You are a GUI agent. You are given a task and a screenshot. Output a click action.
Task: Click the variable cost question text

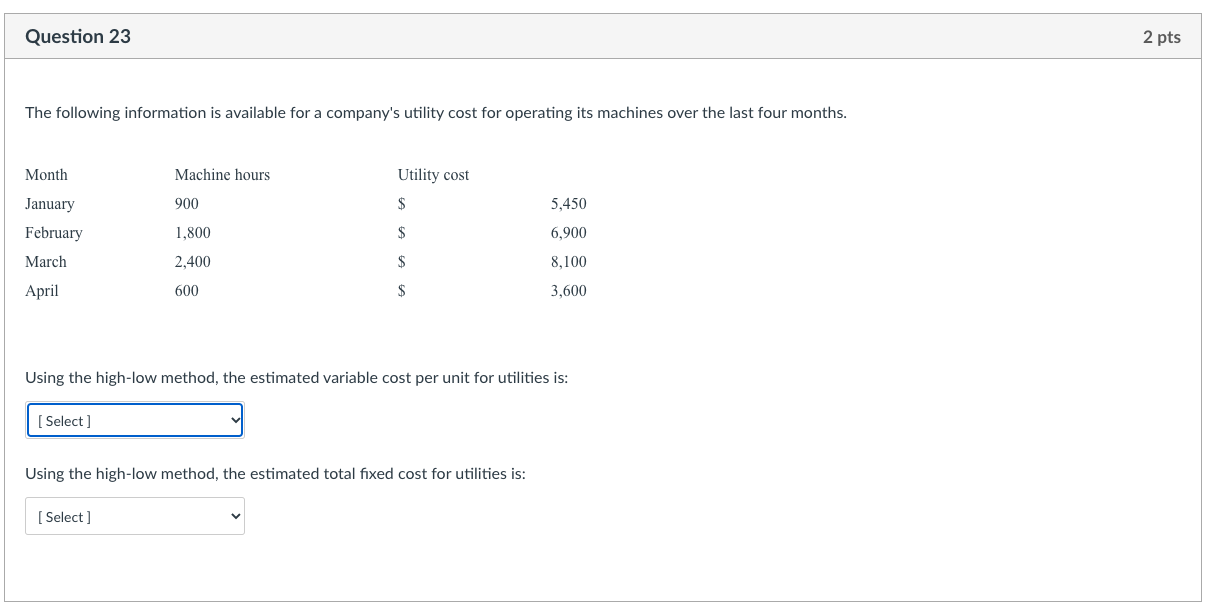pos(297,377)
